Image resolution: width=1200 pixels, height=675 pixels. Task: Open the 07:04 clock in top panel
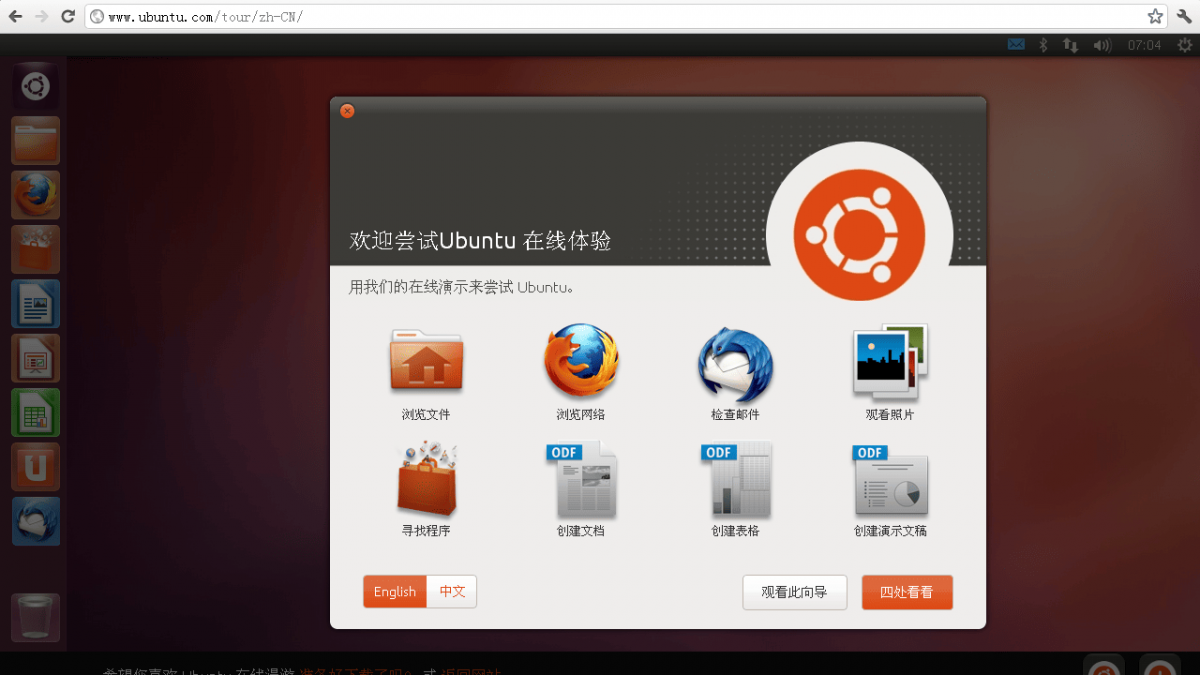coord(1144,45)
